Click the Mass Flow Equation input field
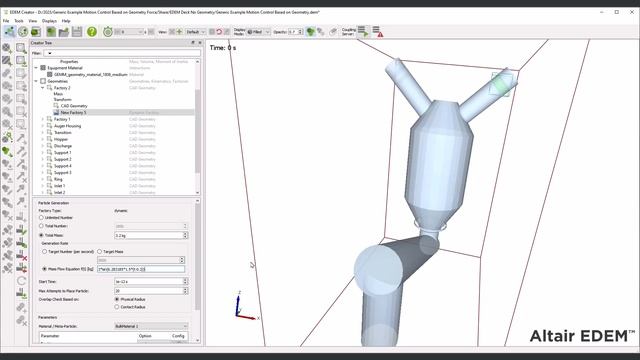The height and width of the screenshot is (360, 640). point(141,269)
